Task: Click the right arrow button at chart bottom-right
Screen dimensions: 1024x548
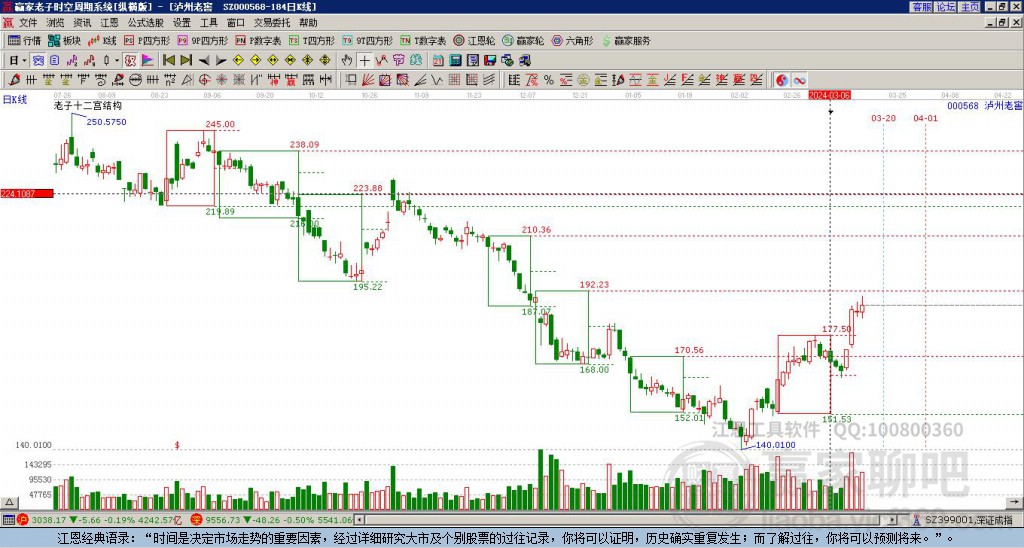Action: coord(1016,502)
